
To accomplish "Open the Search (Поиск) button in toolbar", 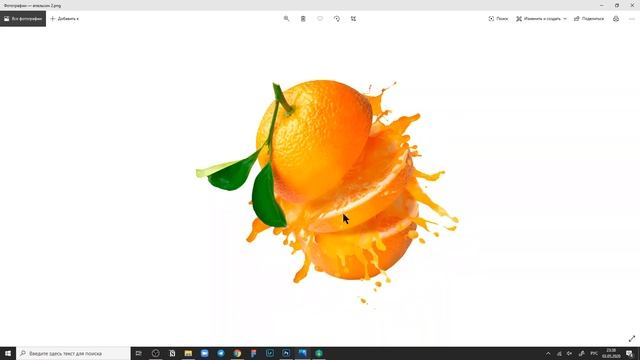I will 498,19.
